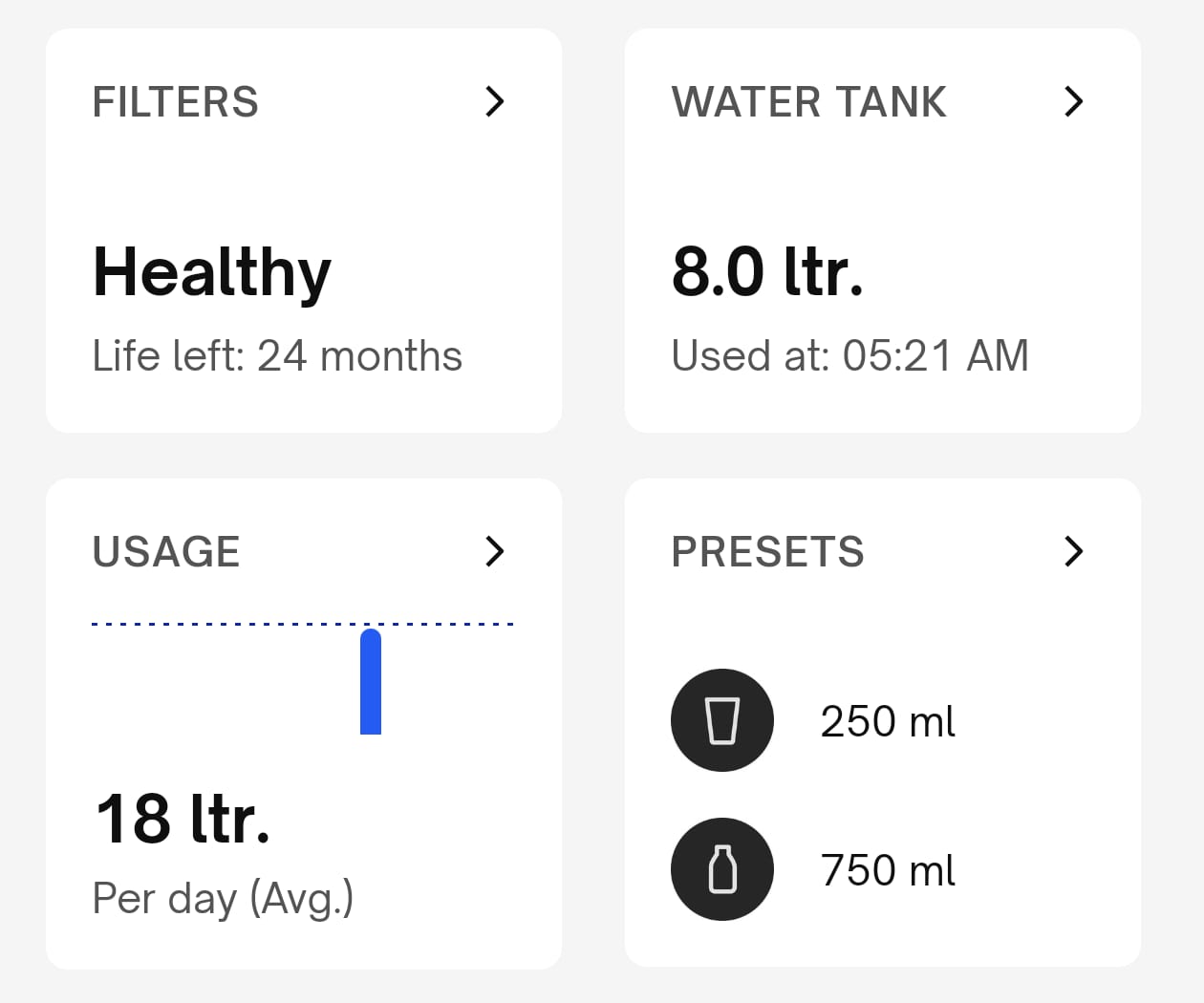Screen dimensions: 1204x1003
Task: Tap the 18 ltr. daily usage value
Action: [183, 819]
